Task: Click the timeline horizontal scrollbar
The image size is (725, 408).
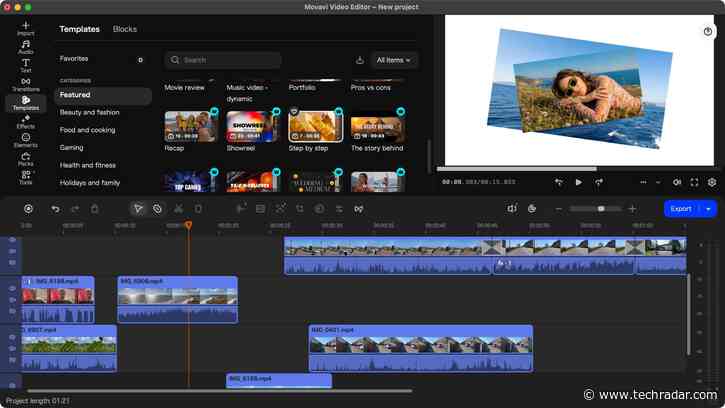Action: (x=219, y=391)
